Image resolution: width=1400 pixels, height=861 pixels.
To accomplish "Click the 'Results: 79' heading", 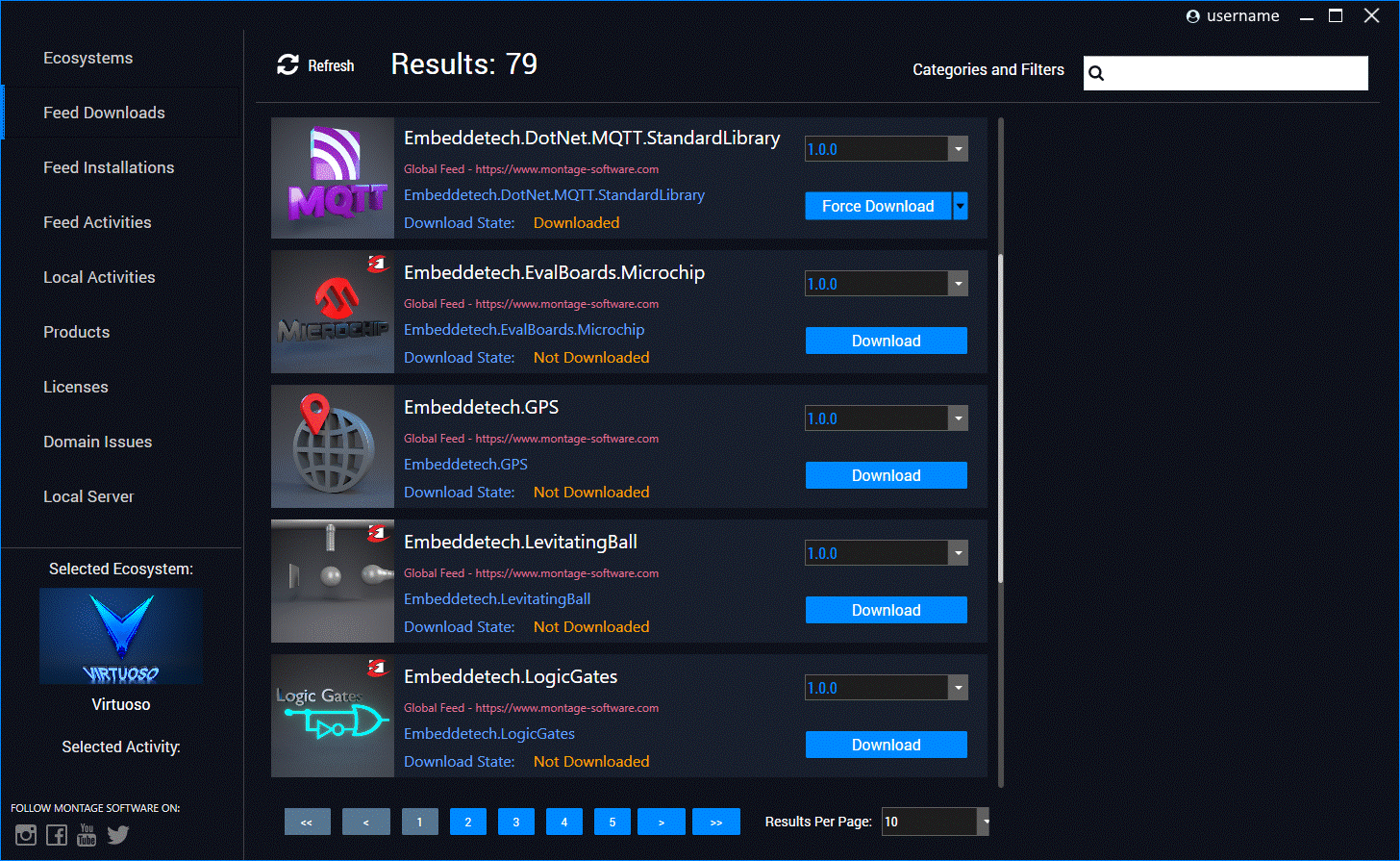I will [464, 63].
